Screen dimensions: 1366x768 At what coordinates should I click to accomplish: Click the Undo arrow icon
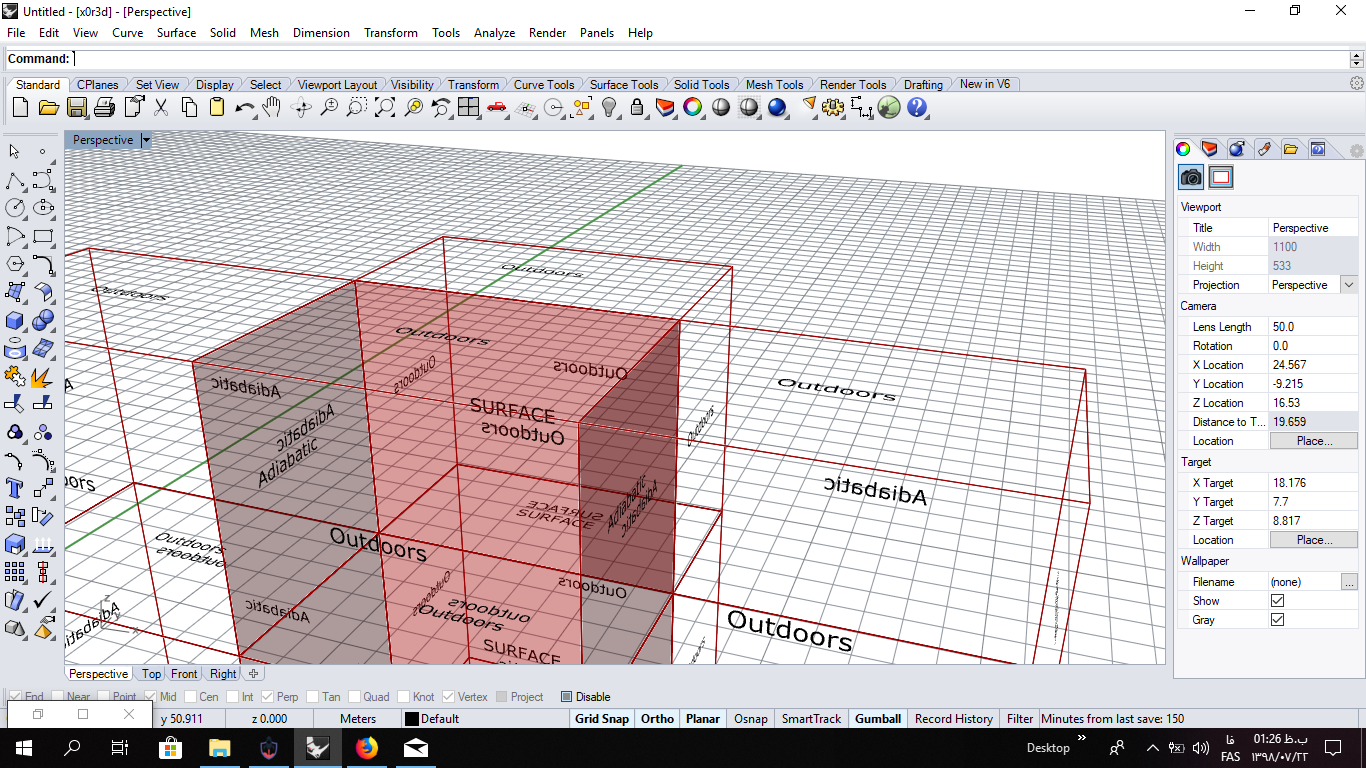(244, 108)
